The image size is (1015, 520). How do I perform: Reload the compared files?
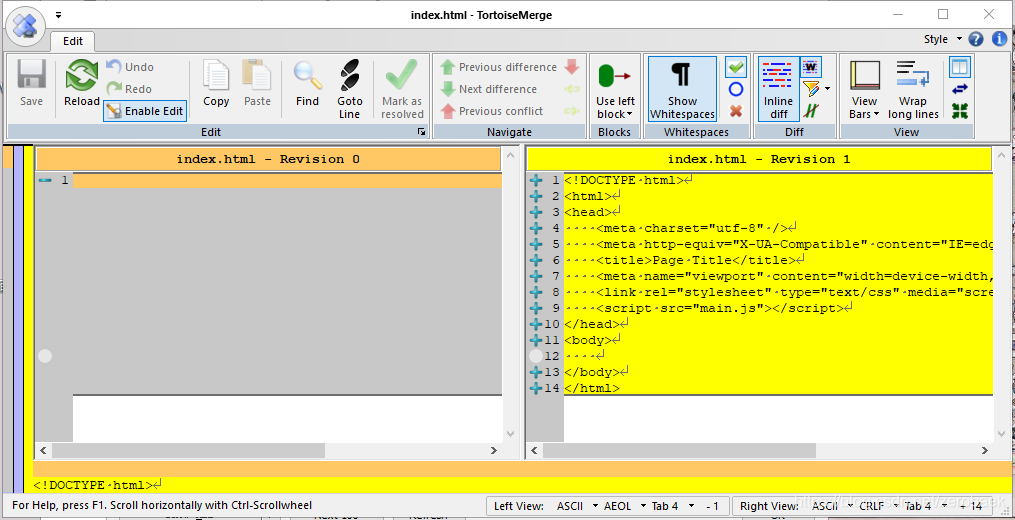click(x=82, y=83)
